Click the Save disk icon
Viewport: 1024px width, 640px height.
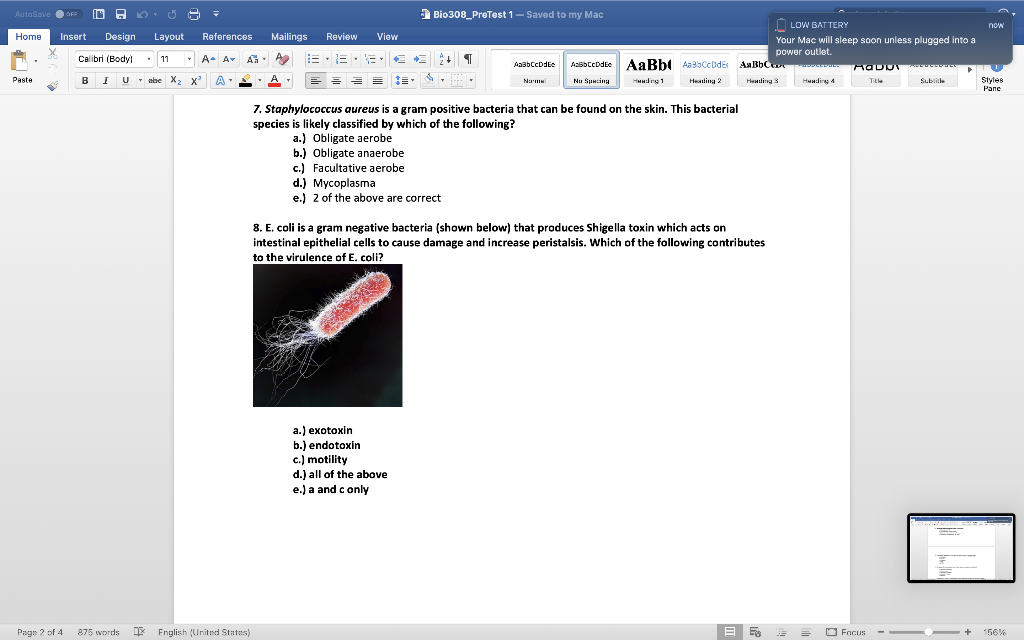(121, 14)
